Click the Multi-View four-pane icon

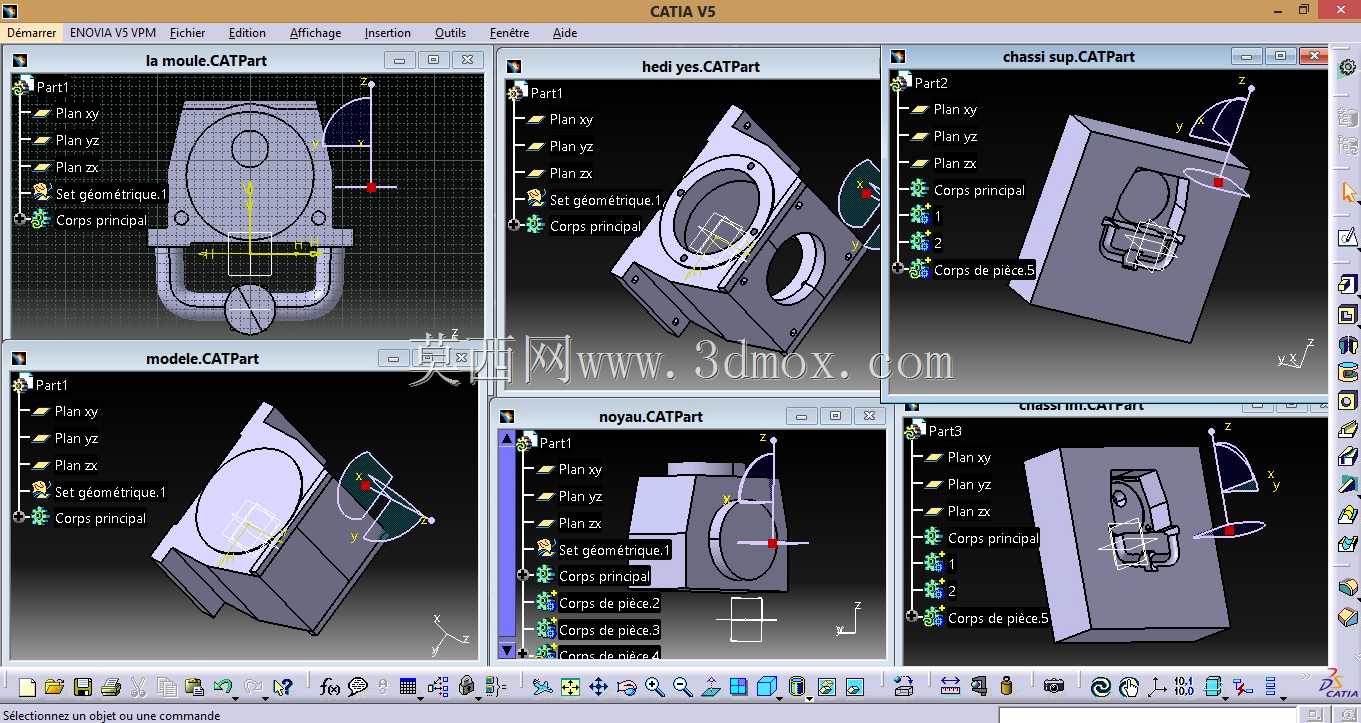pos(738,687)
